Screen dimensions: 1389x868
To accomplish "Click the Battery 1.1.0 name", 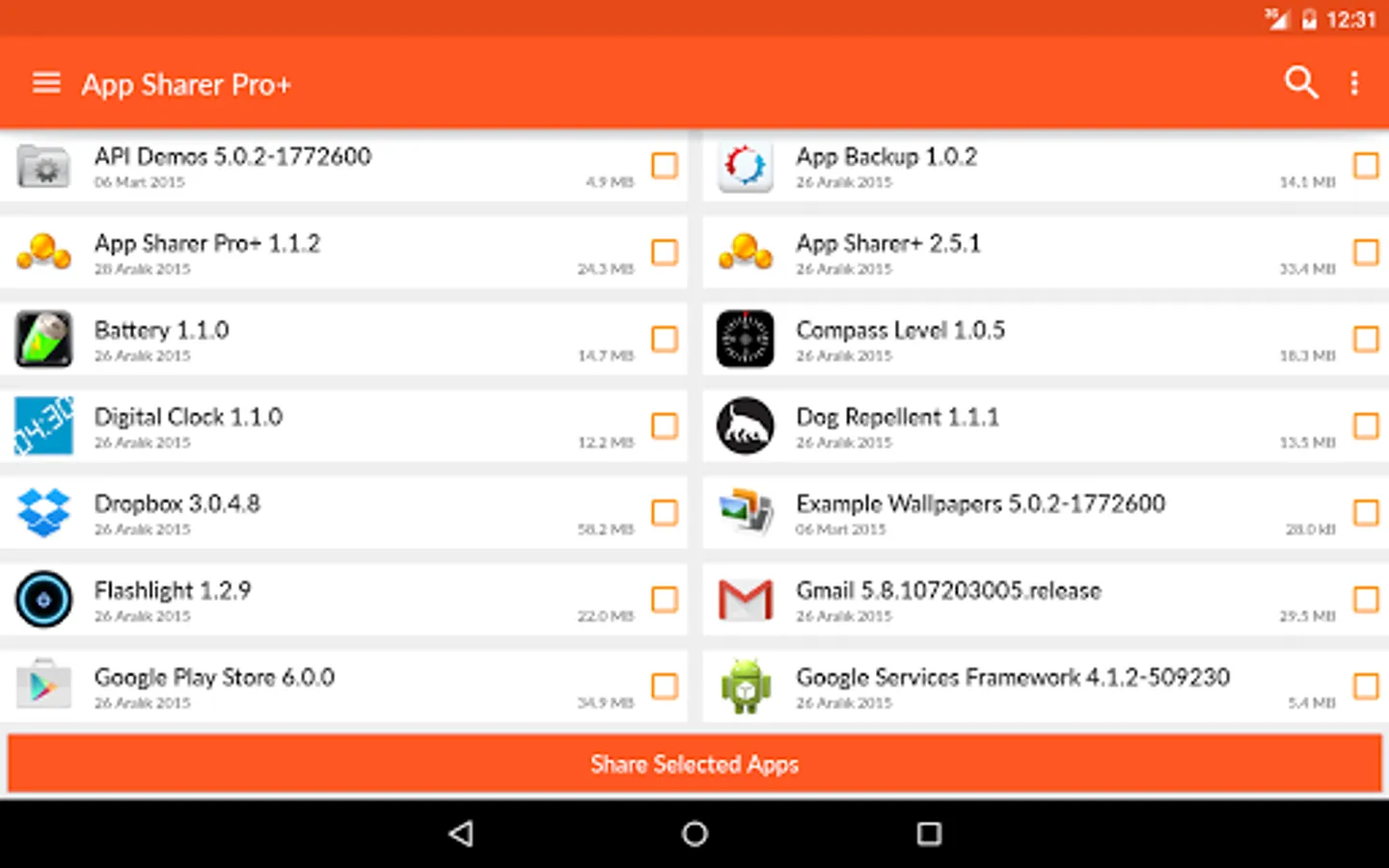I will click(162, 330).
